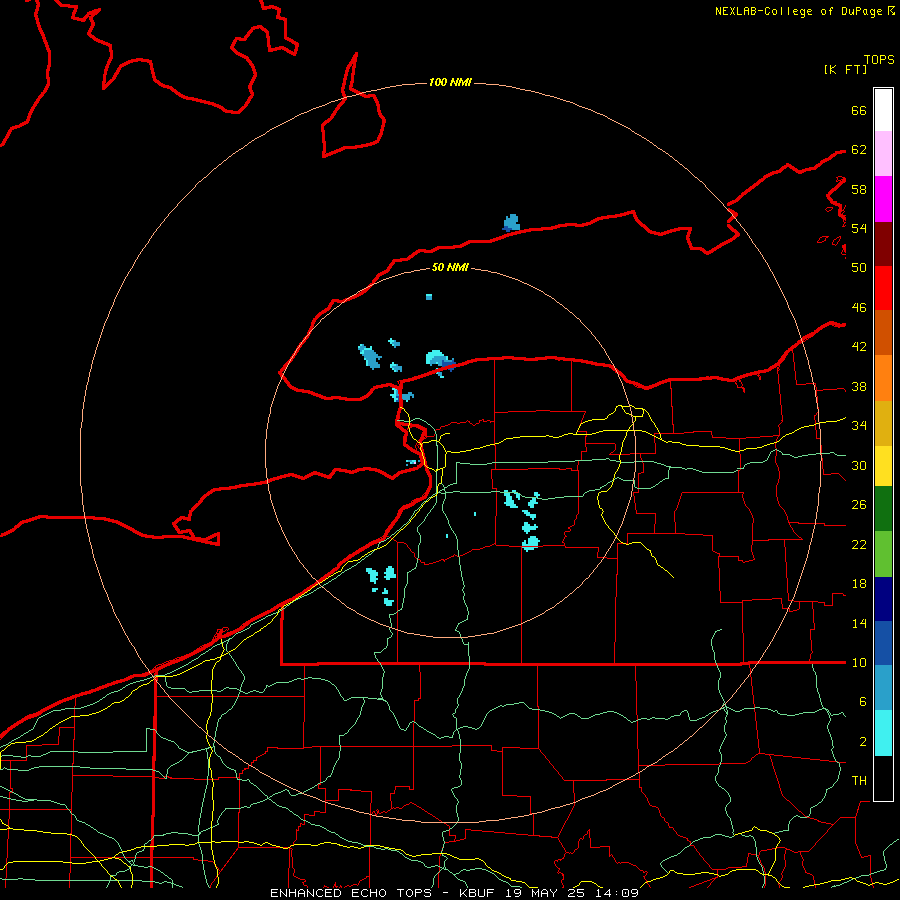Click the legend value 2
This screenshot has height=900, width=900.
862,742
